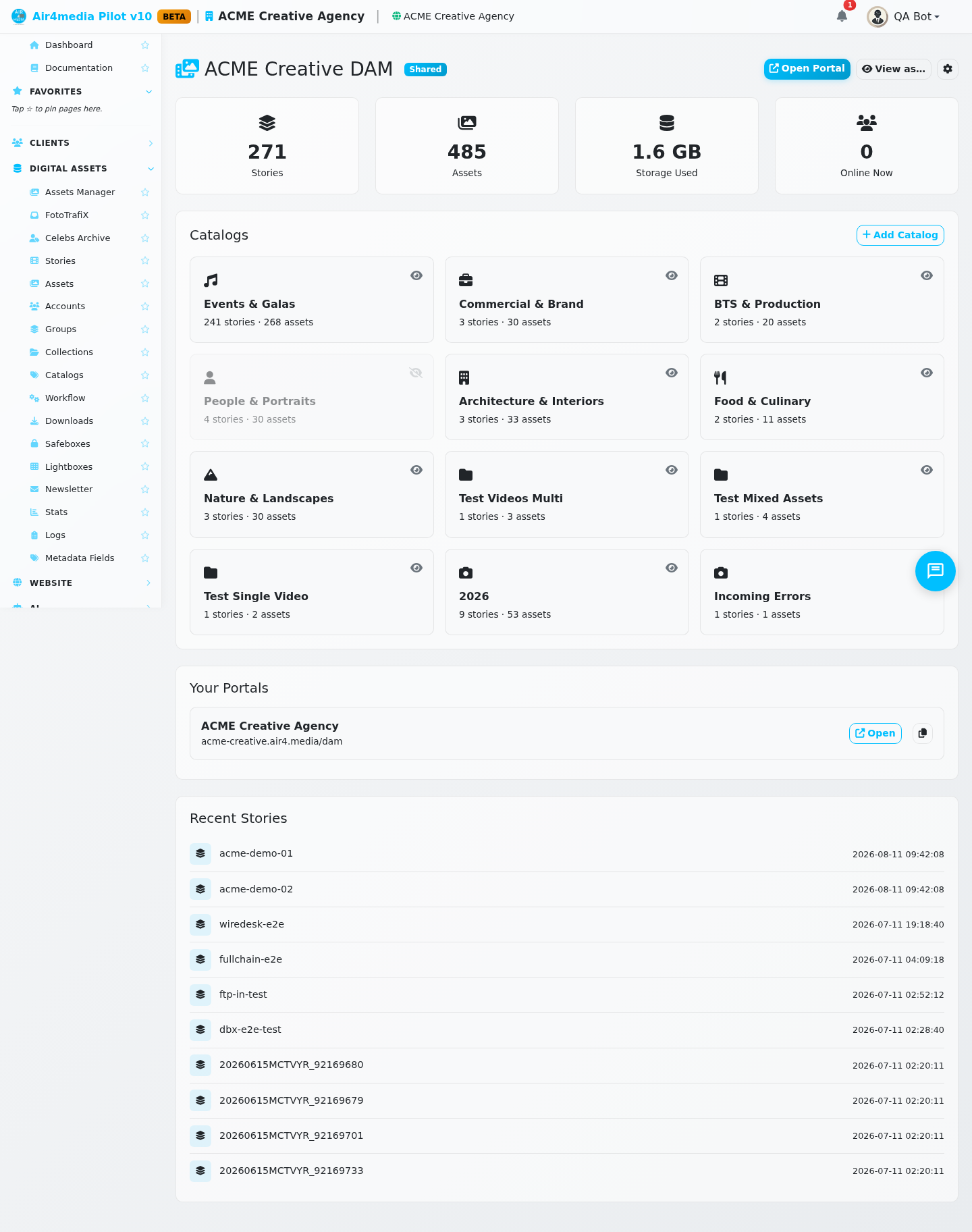972x1232 pixels.
Task: Click the acme-demo-01 story stack icon
Action: coord(200,854)
